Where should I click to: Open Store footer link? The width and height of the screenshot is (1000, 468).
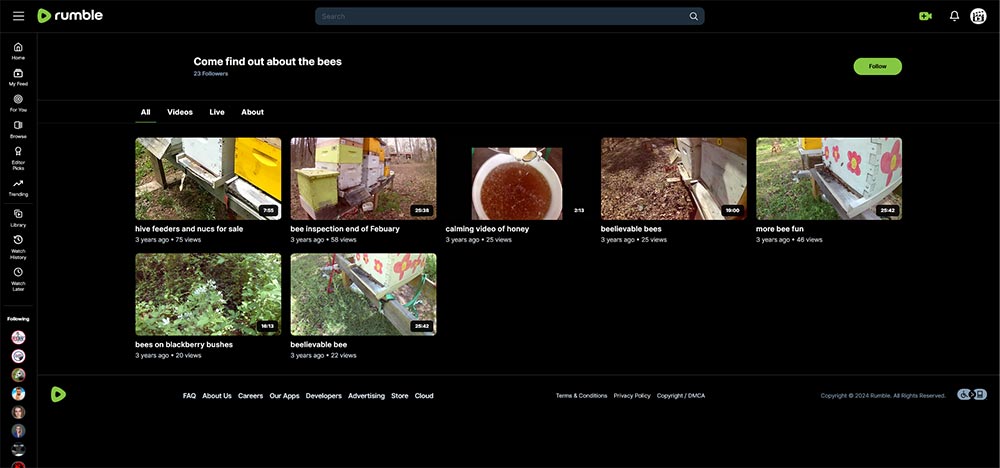(x=400, y=396)
